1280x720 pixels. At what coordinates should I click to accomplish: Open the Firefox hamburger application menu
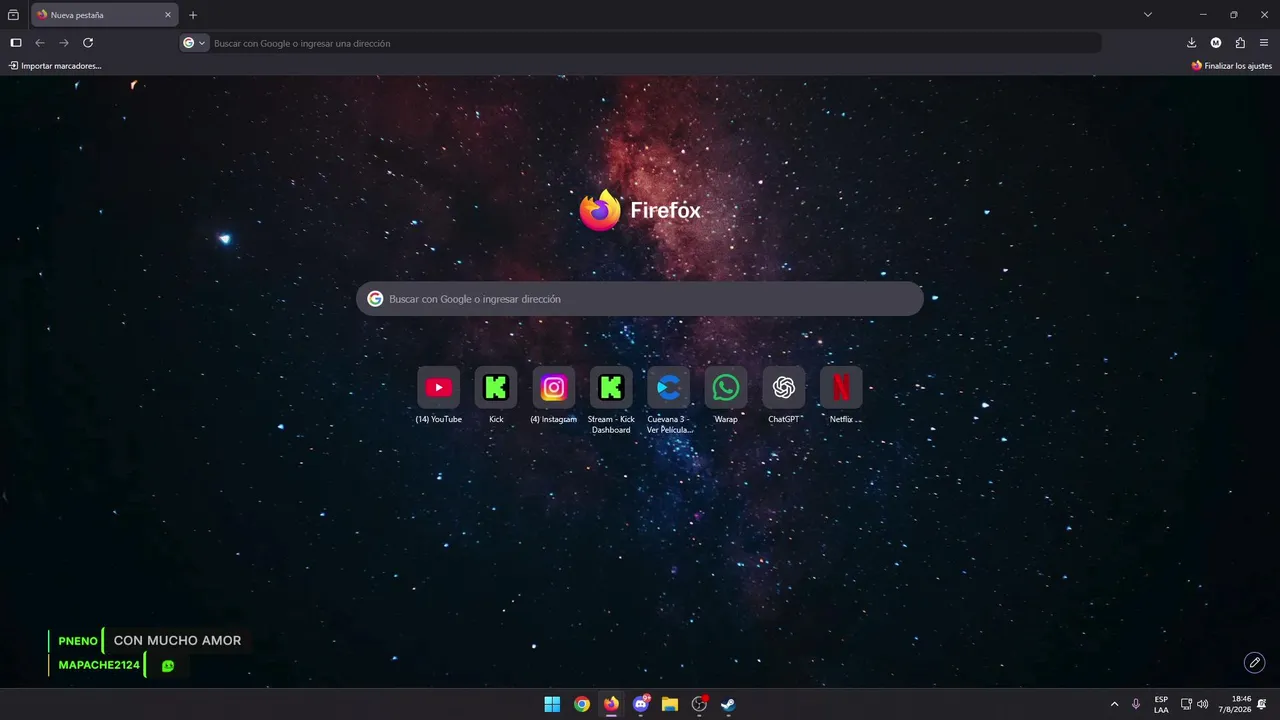1264,43
